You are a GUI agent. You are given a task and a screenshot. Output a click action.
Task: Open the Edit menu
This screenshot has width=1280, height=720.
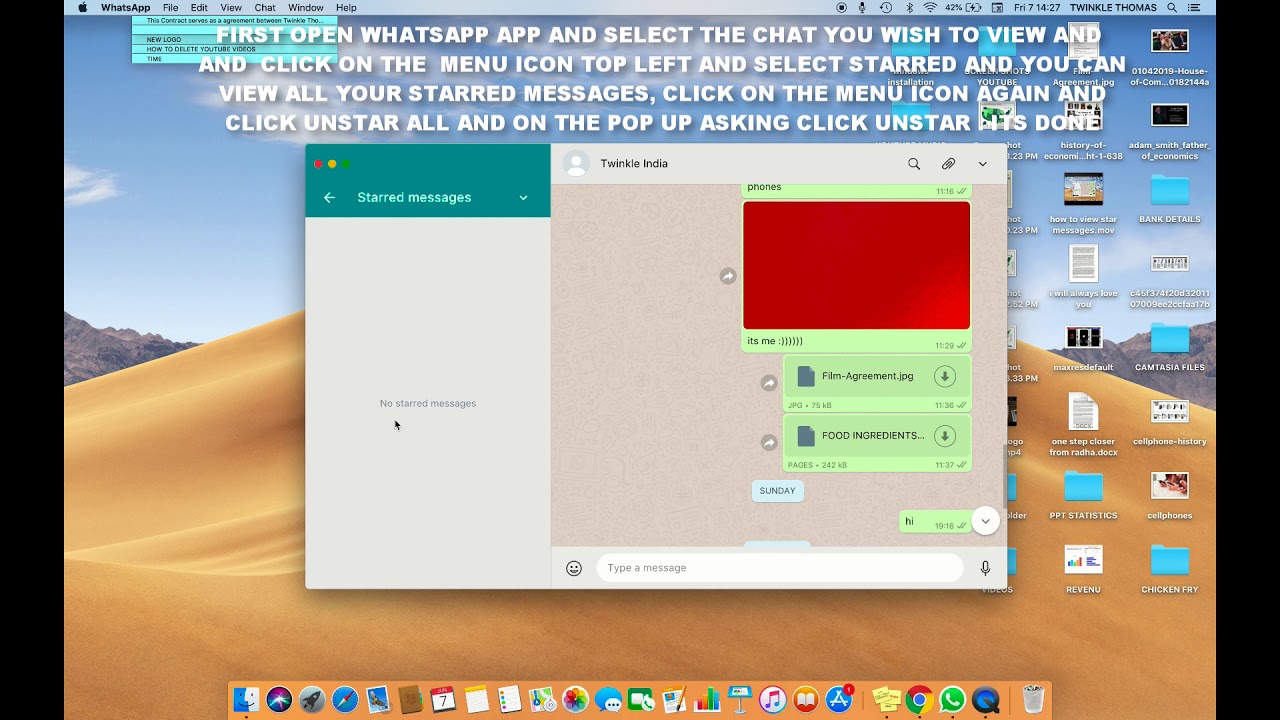199,7
